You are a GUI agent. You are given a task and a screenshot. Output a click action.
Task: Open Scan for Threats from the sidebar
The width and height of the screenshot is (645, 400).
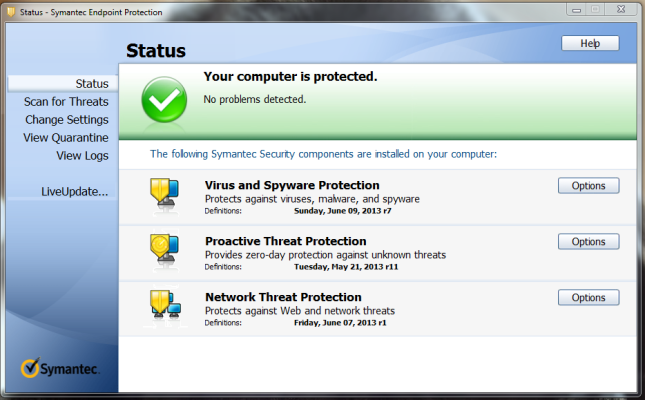[66, 101]
